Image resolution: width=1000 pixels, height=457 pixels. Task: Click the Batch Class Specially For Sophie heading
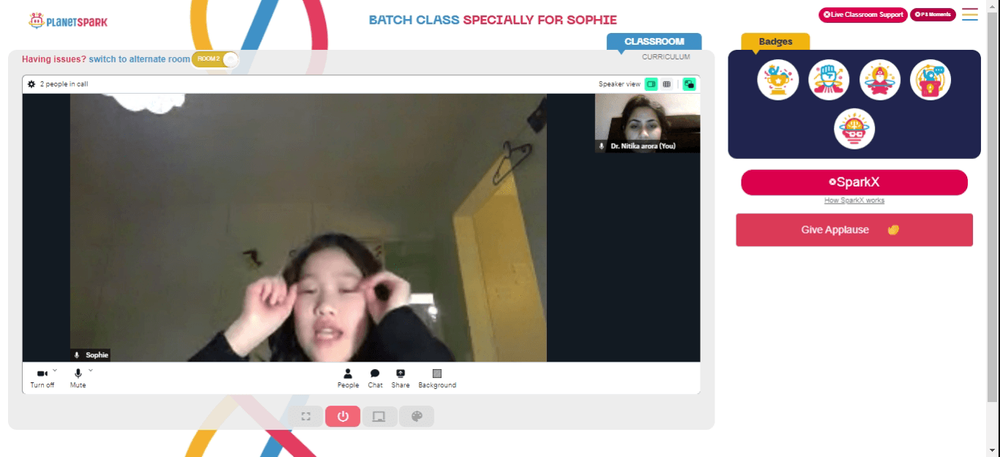pos(493,20)
